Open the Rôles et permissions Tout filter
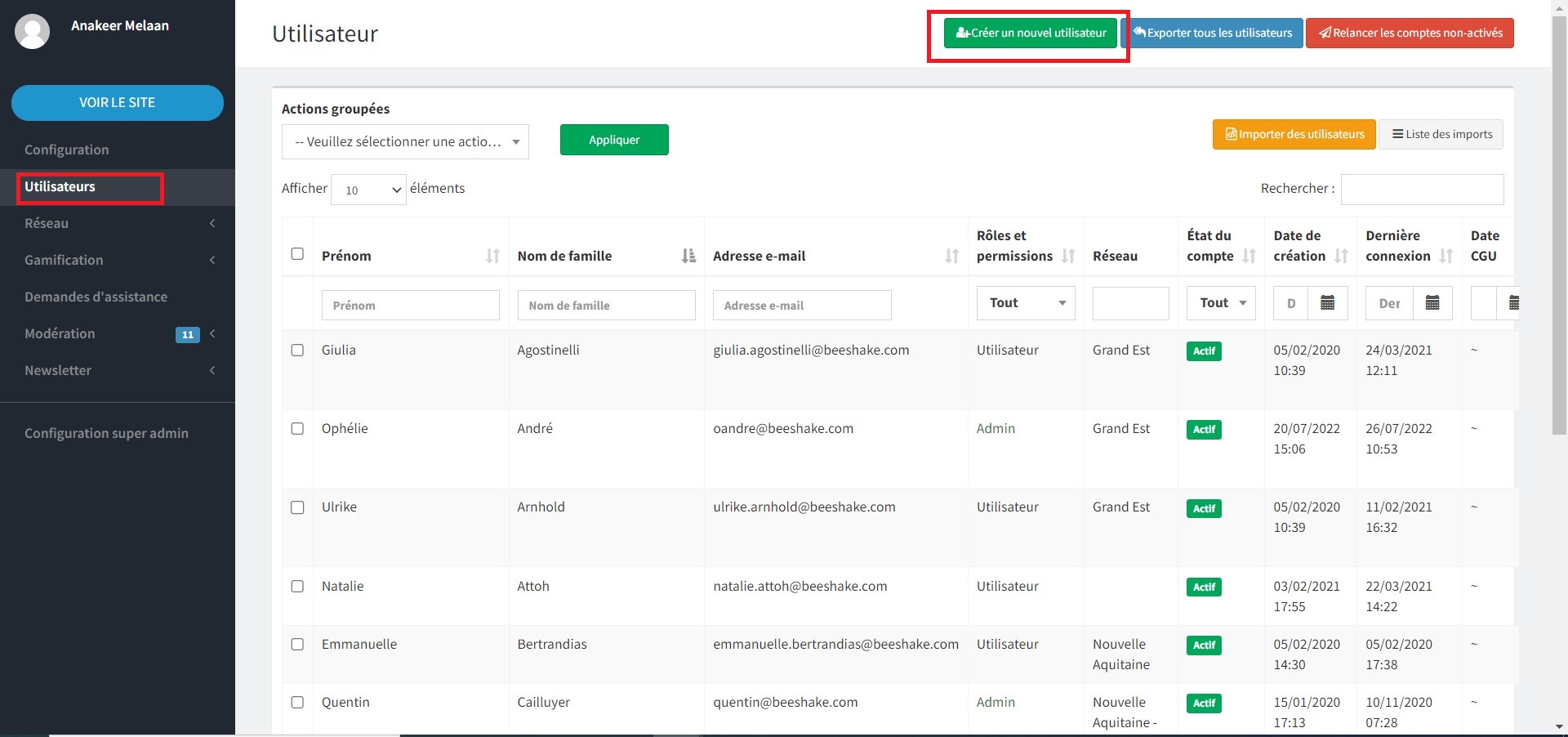1568x737 pixels. coord(1026,303)
